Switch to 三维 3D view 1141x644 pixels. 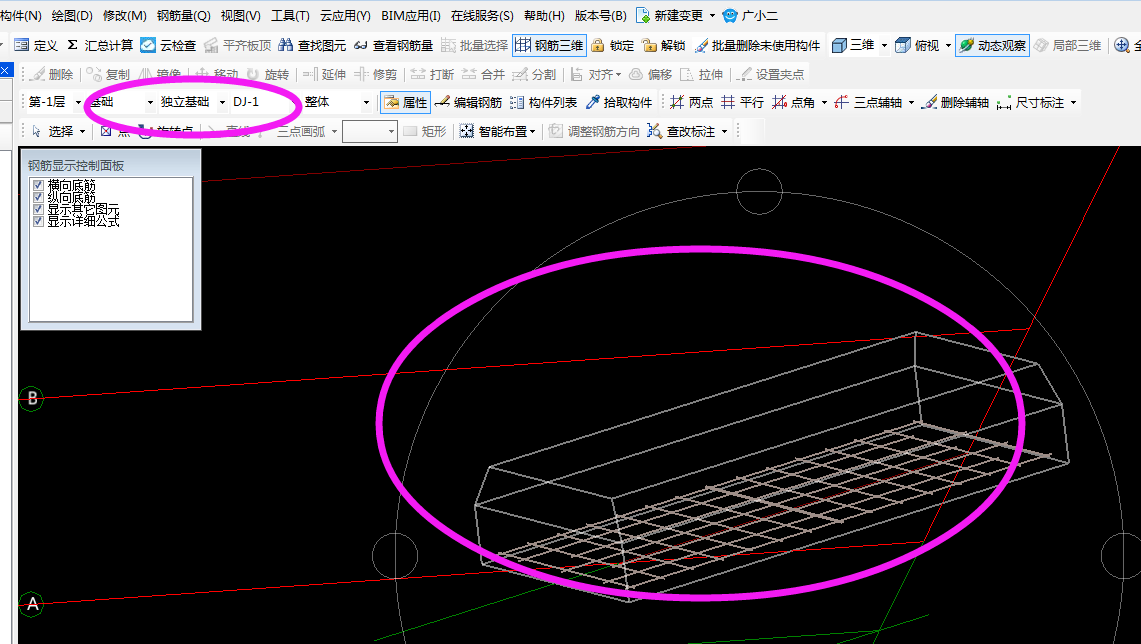853,45
